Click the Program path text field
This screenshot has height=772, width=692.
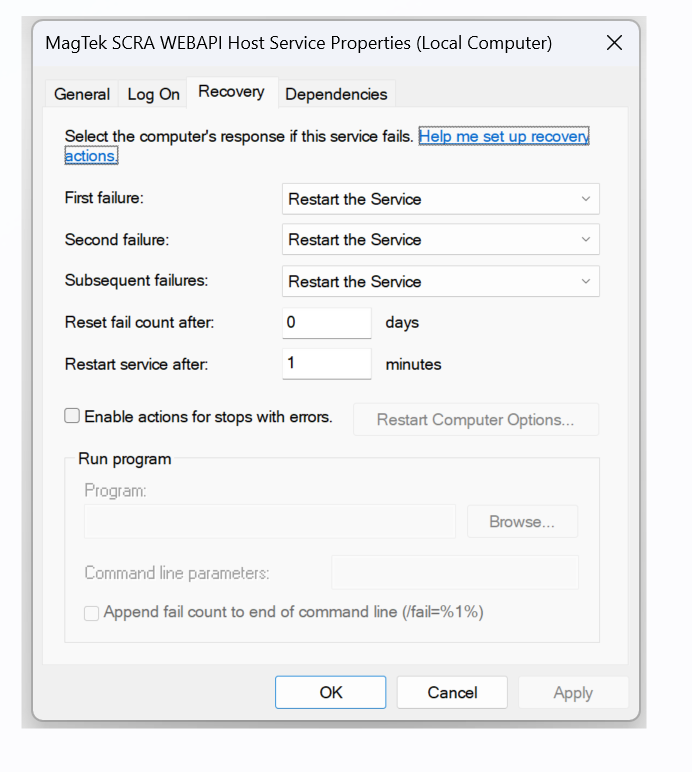(269, 522)
